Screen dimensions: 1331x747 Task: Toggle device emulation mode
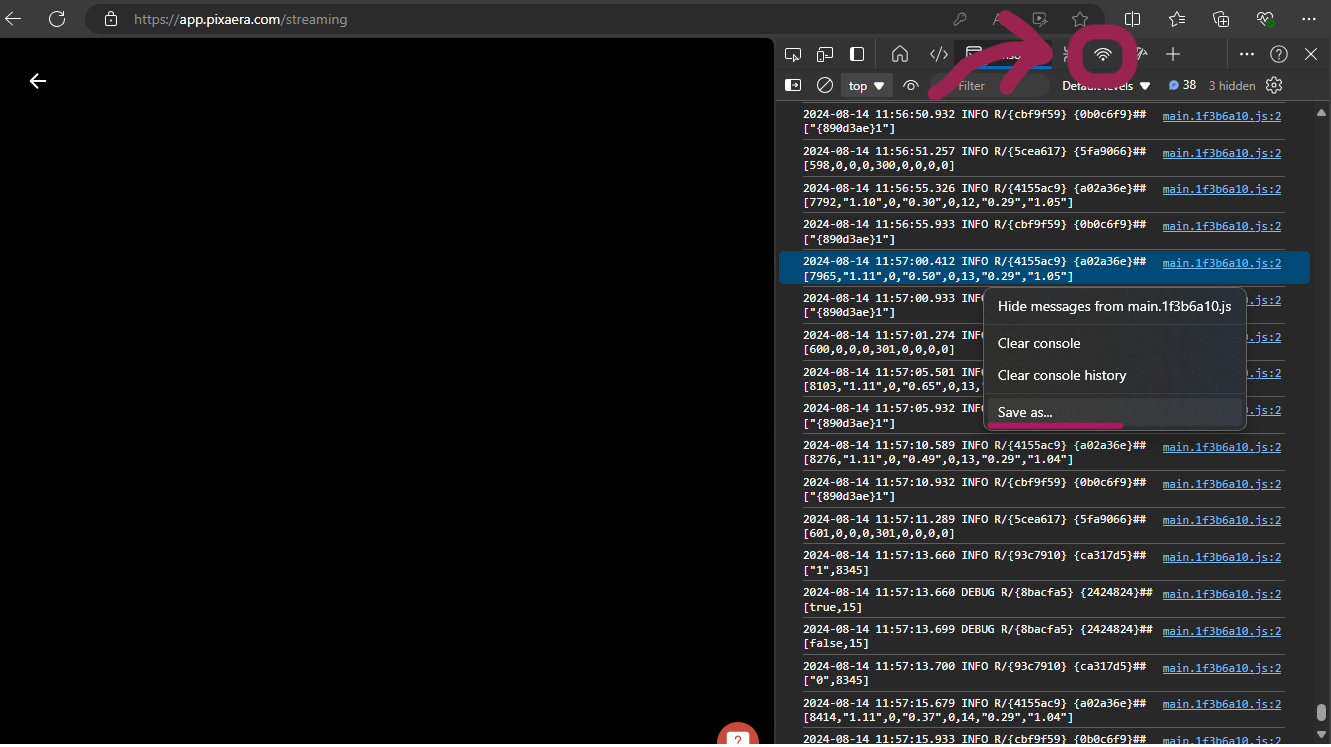[825, 54]
